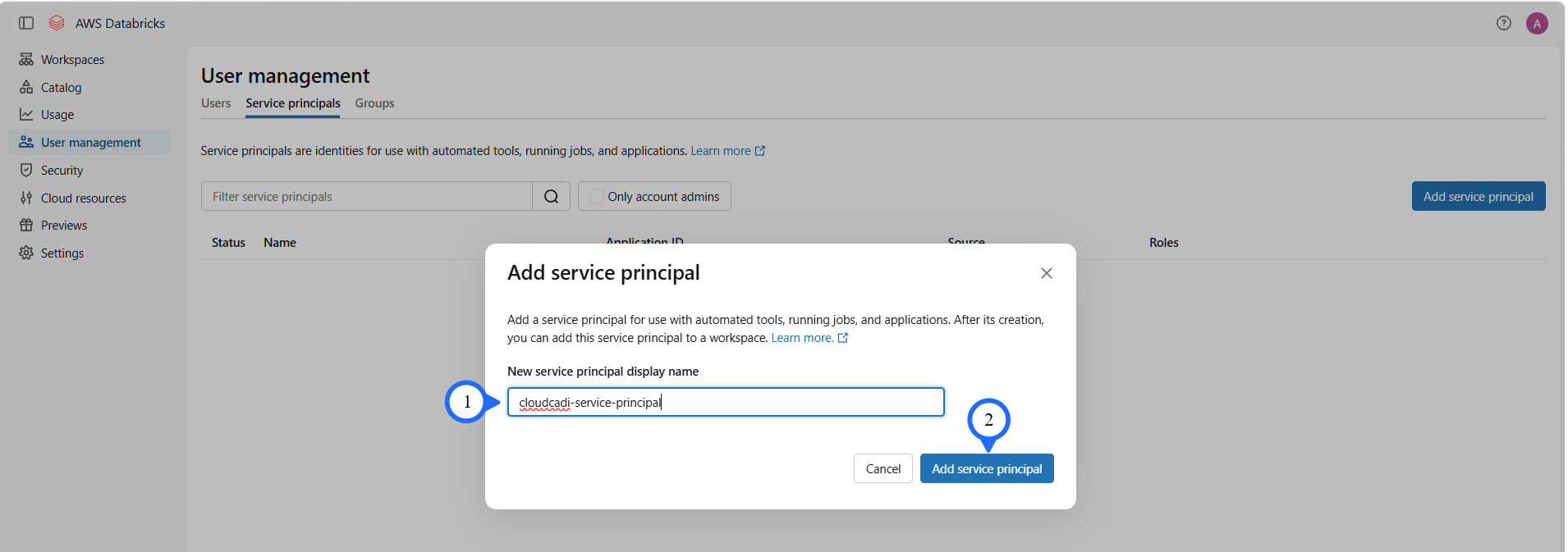Open Settings in the sidebar
This screenshot has width=1568, height=552.
tap(89, 253)
